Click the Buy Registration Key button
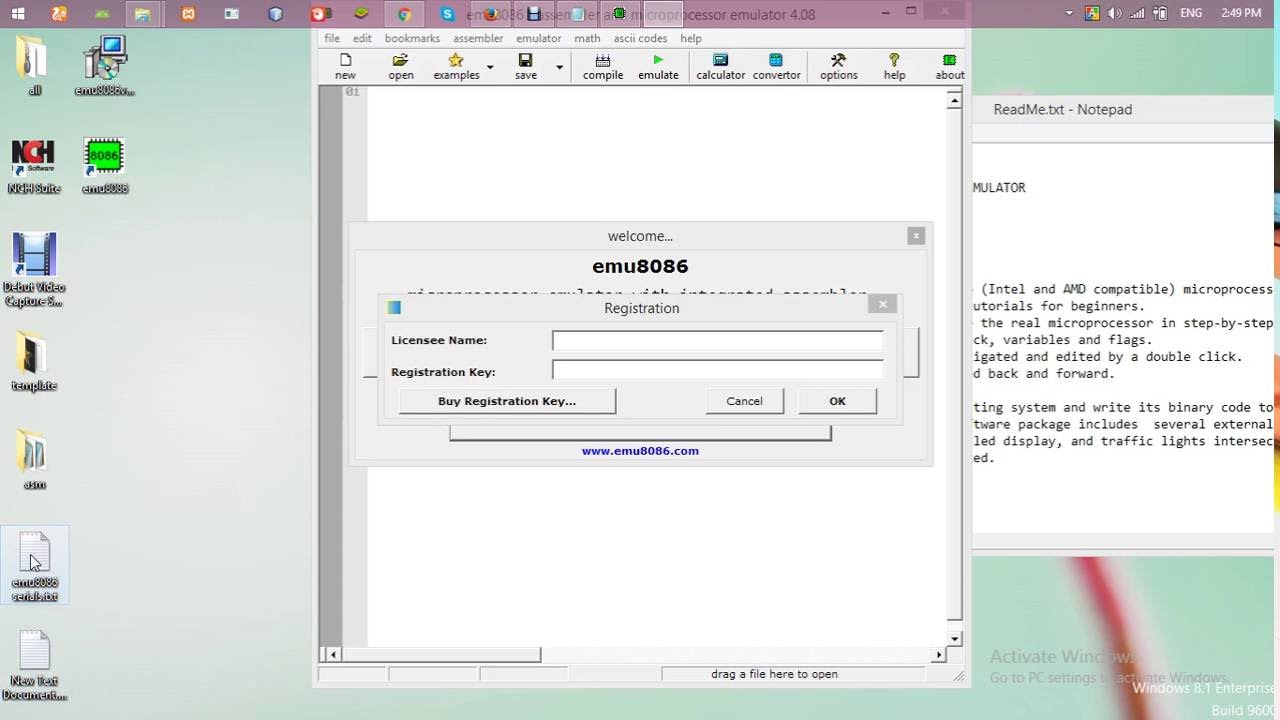Screen dimensions: 1280x720 tap(507, 401)
